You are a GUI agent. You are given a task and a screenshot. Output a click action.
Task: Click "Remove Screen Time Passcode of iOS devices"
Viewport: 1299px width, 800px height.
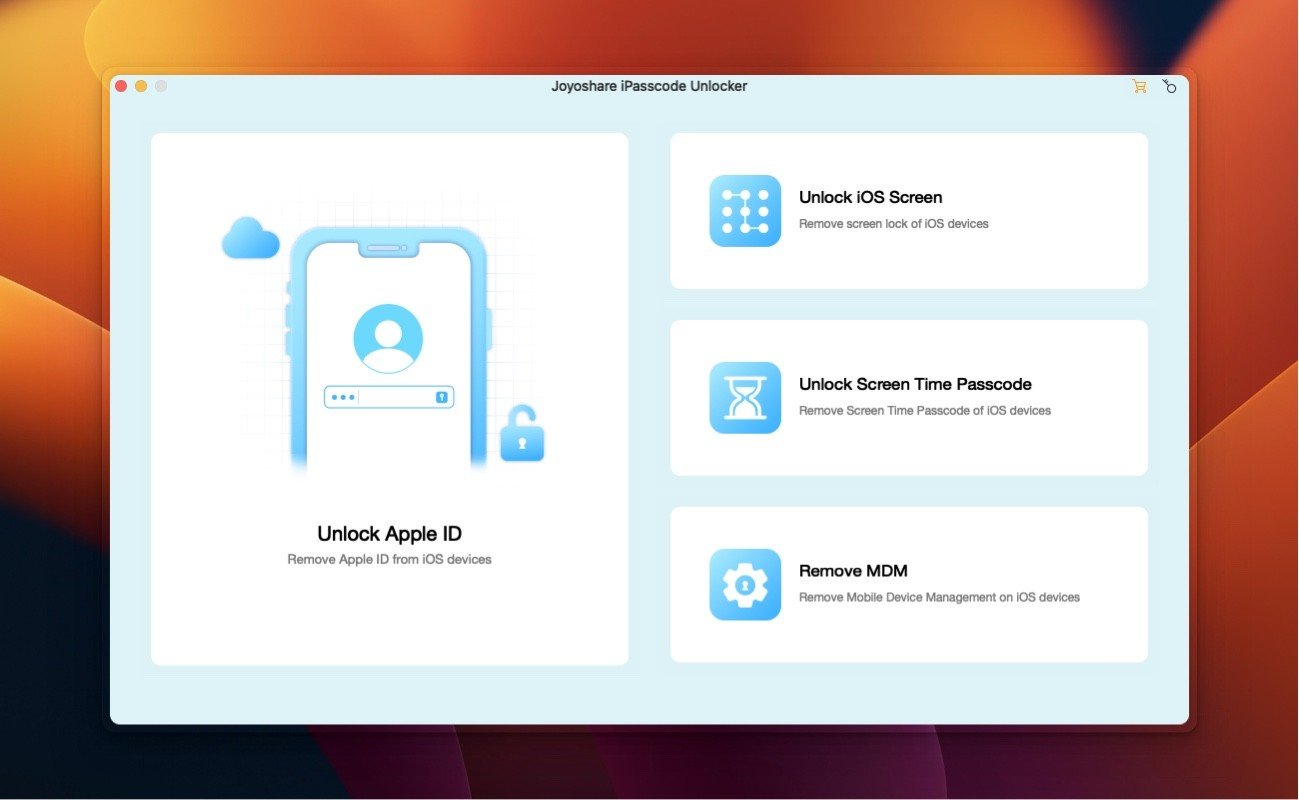925,411
